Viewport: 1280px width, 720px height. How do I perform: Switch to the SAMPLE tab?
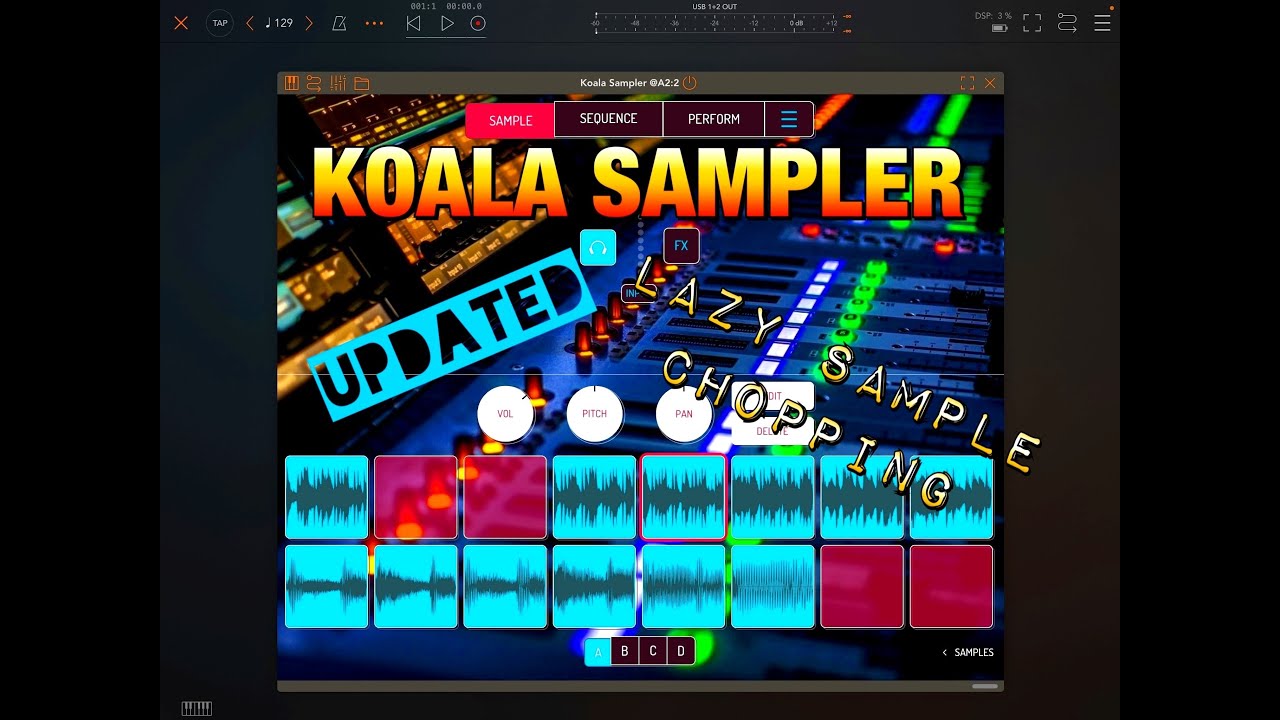coord(510,120)
